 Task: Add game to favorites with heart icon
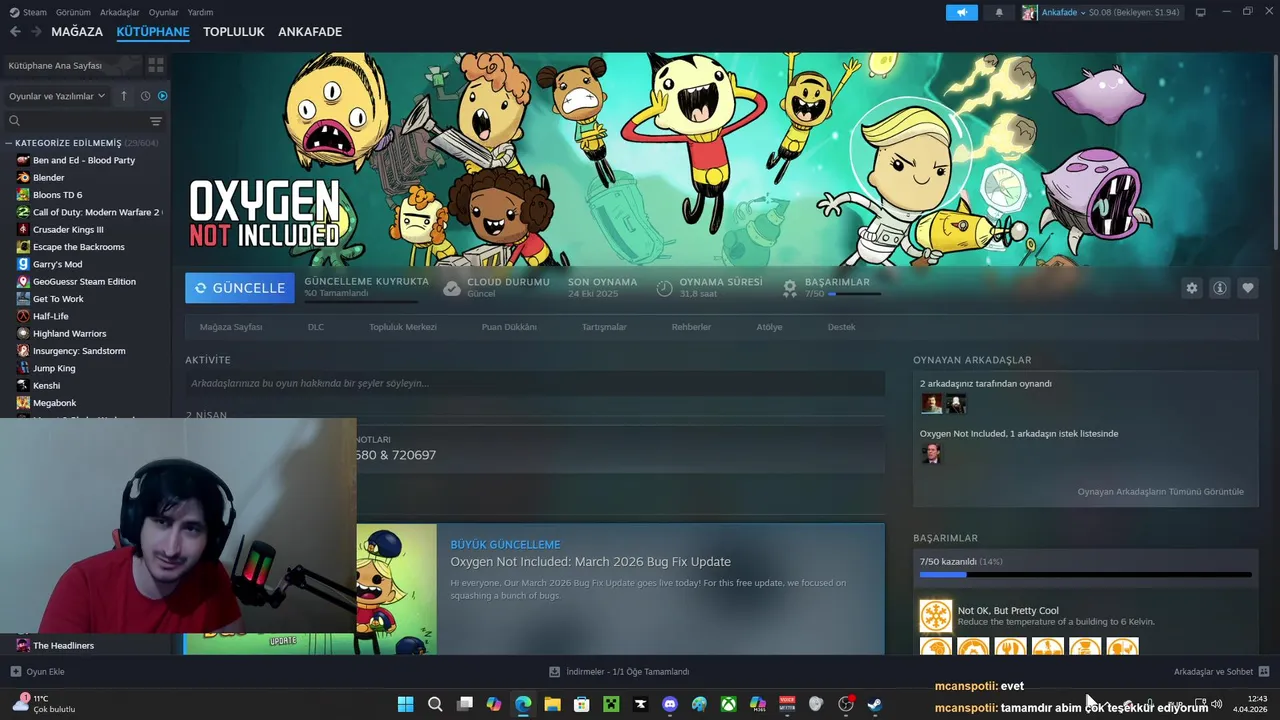[1248, 288]
